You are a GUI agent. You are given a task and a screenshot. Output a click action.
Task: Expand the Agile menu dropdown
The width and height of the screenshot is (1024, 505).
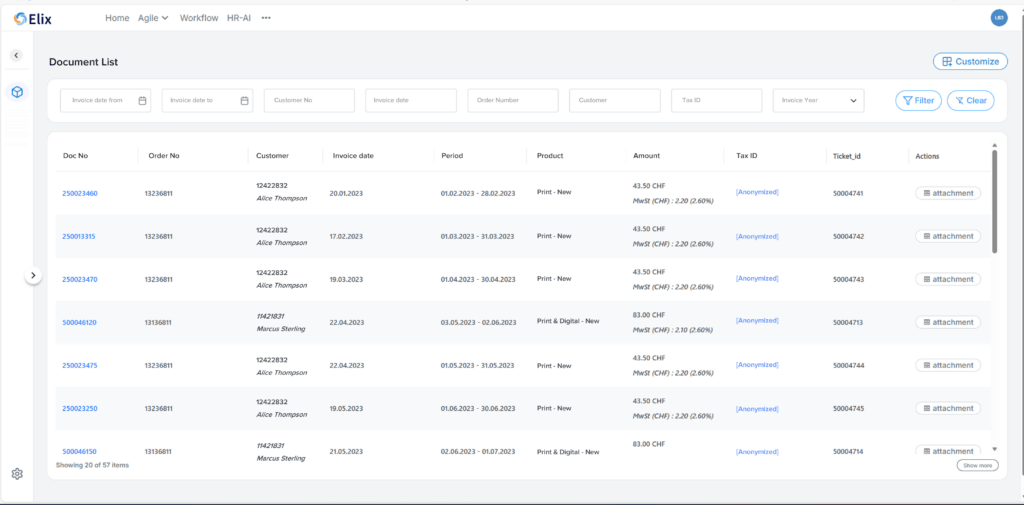[x=153, y=18]
